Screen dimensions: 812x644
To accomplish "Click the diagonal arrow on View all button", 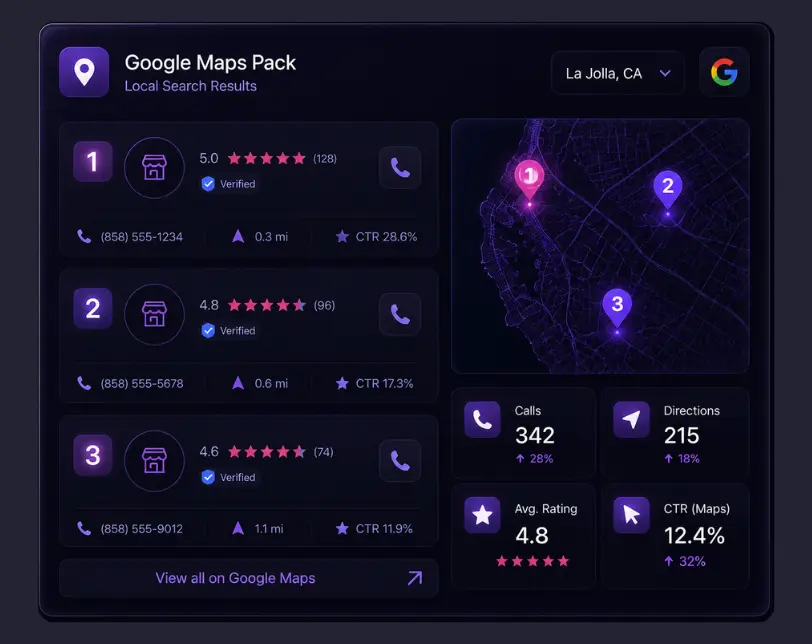I will pos(415,578).
